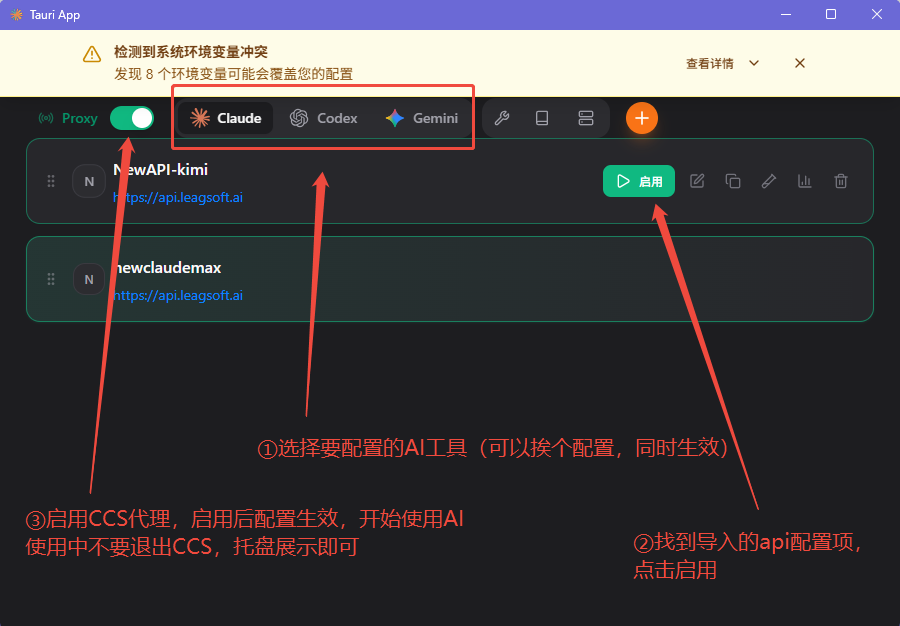
Task: Switch to the Claude tab
Action: 225,117
